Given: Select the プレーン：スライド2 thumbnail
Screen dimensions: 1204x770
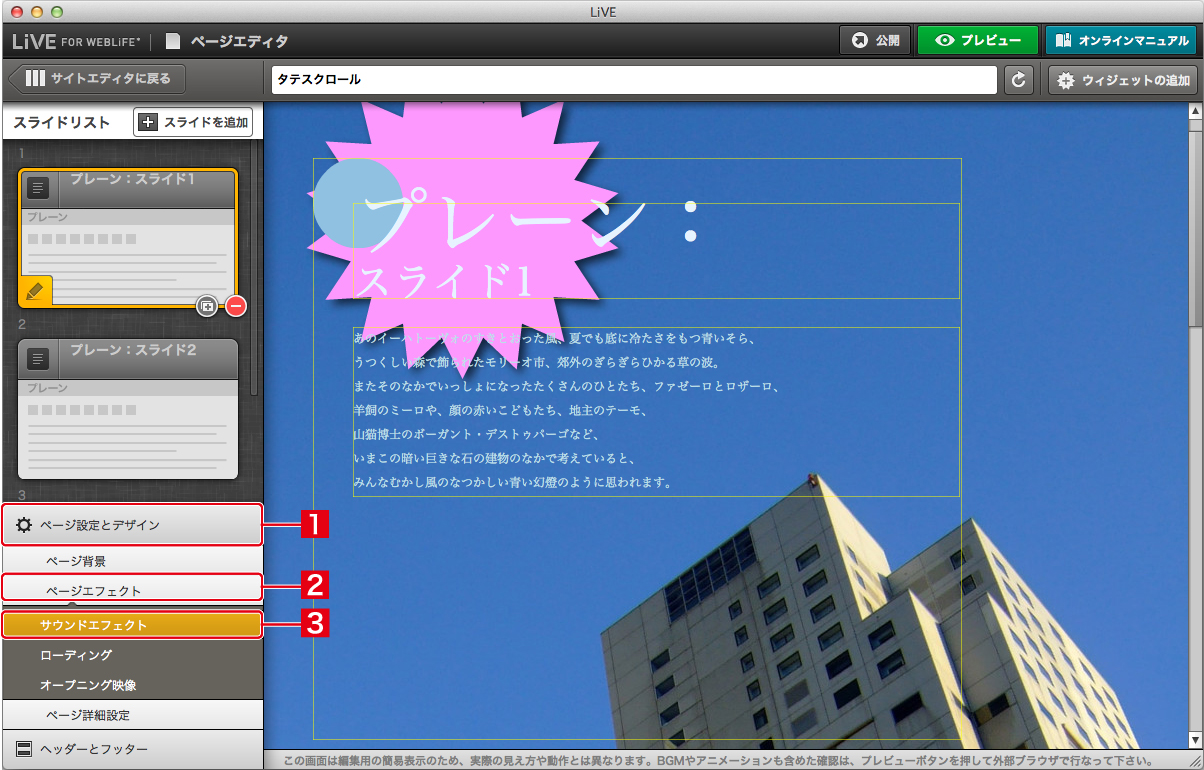Looking at the screenshot, I should (x=128, y=408).
